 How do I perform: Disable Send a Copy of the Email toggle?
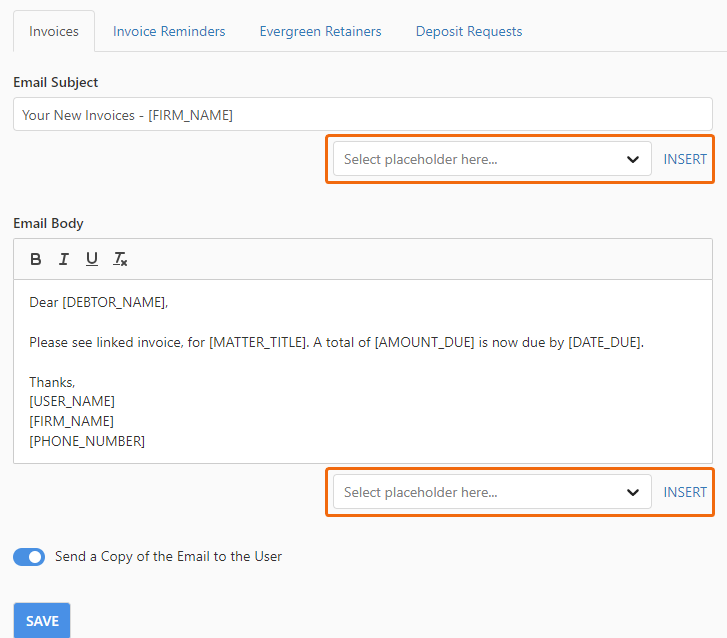tap(29, 557)
